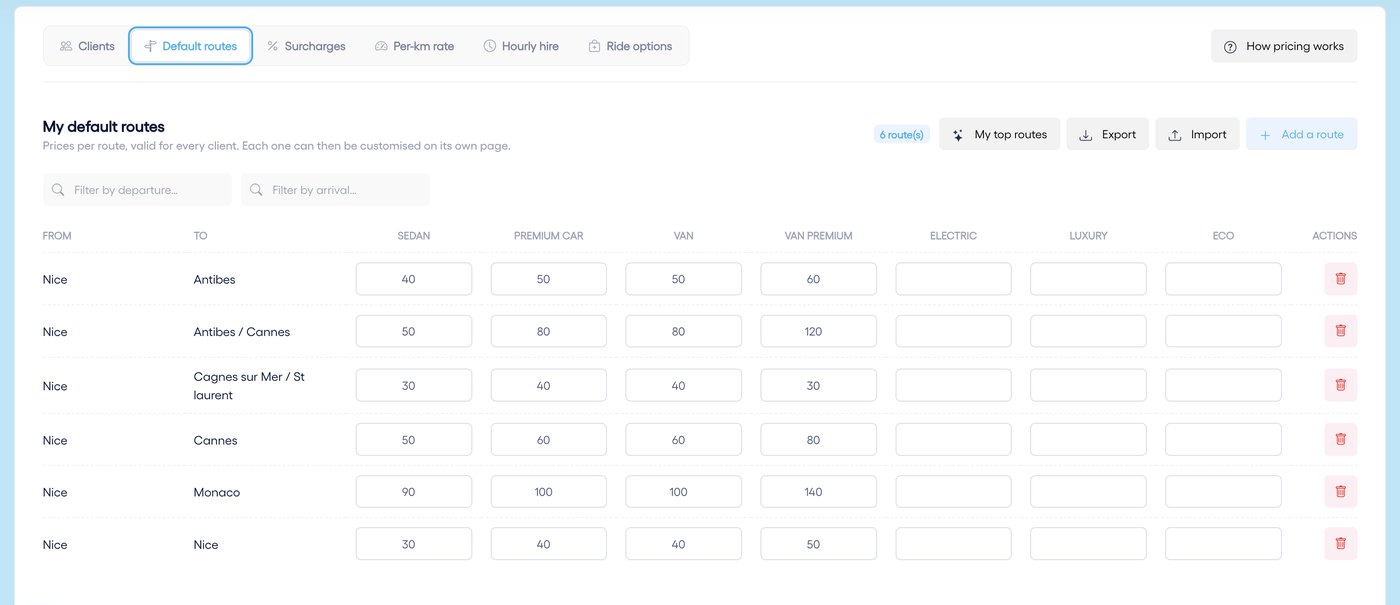Edit Premium Car price for Antibes row
The image size is (1400, 605).
point(548,279)
